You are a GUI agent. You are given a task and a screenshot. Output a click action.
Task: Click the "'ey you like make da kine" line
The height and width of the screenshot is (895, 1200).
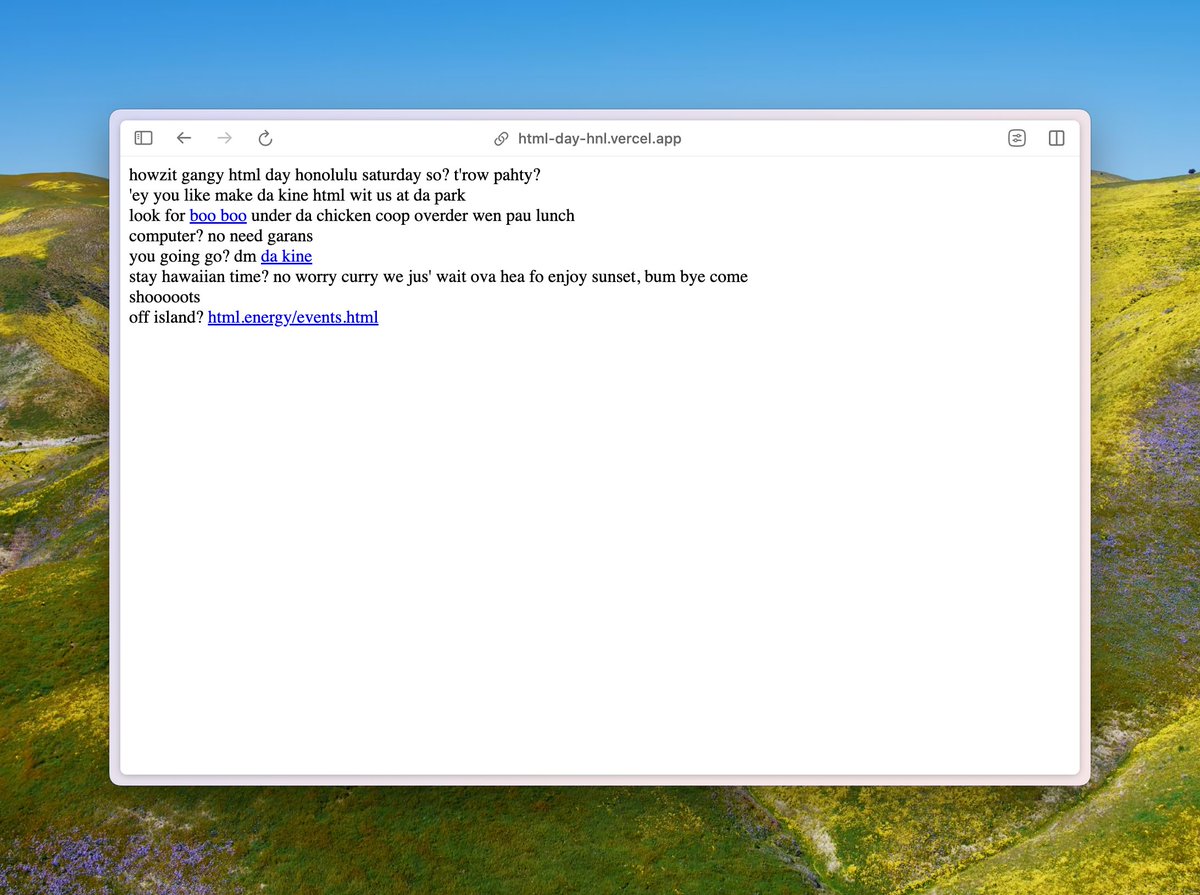(x=297, y=195)
